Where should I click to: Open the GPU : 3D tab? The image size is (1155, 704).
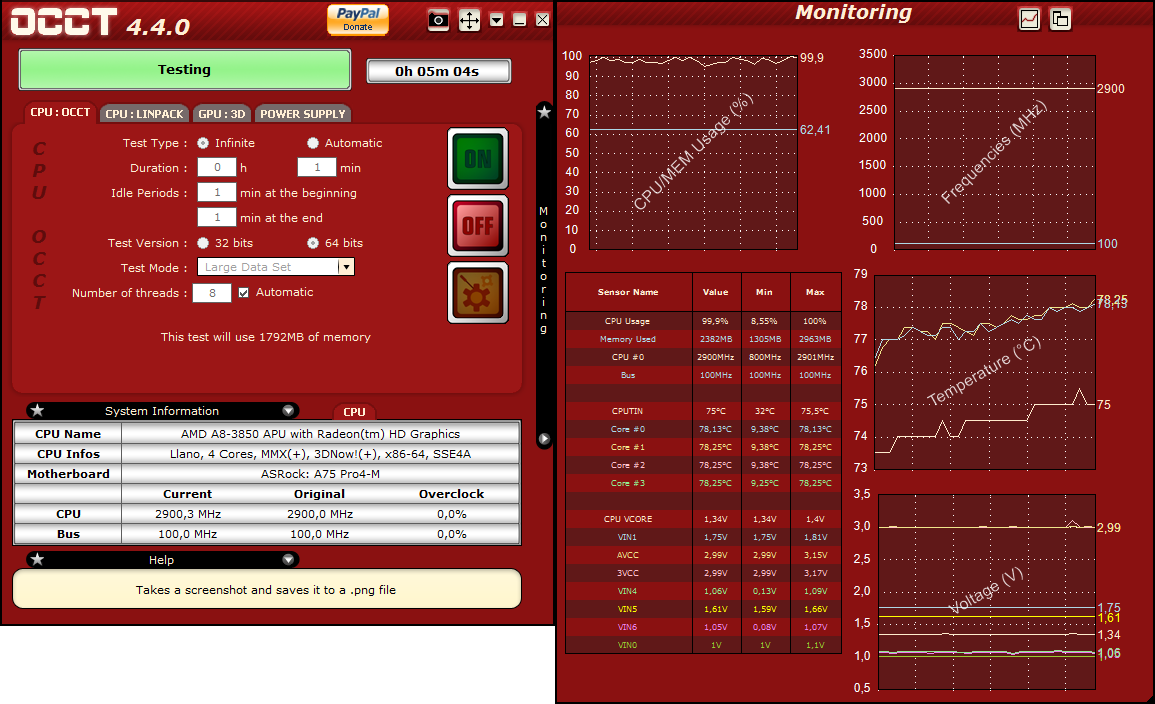[222, 114]
